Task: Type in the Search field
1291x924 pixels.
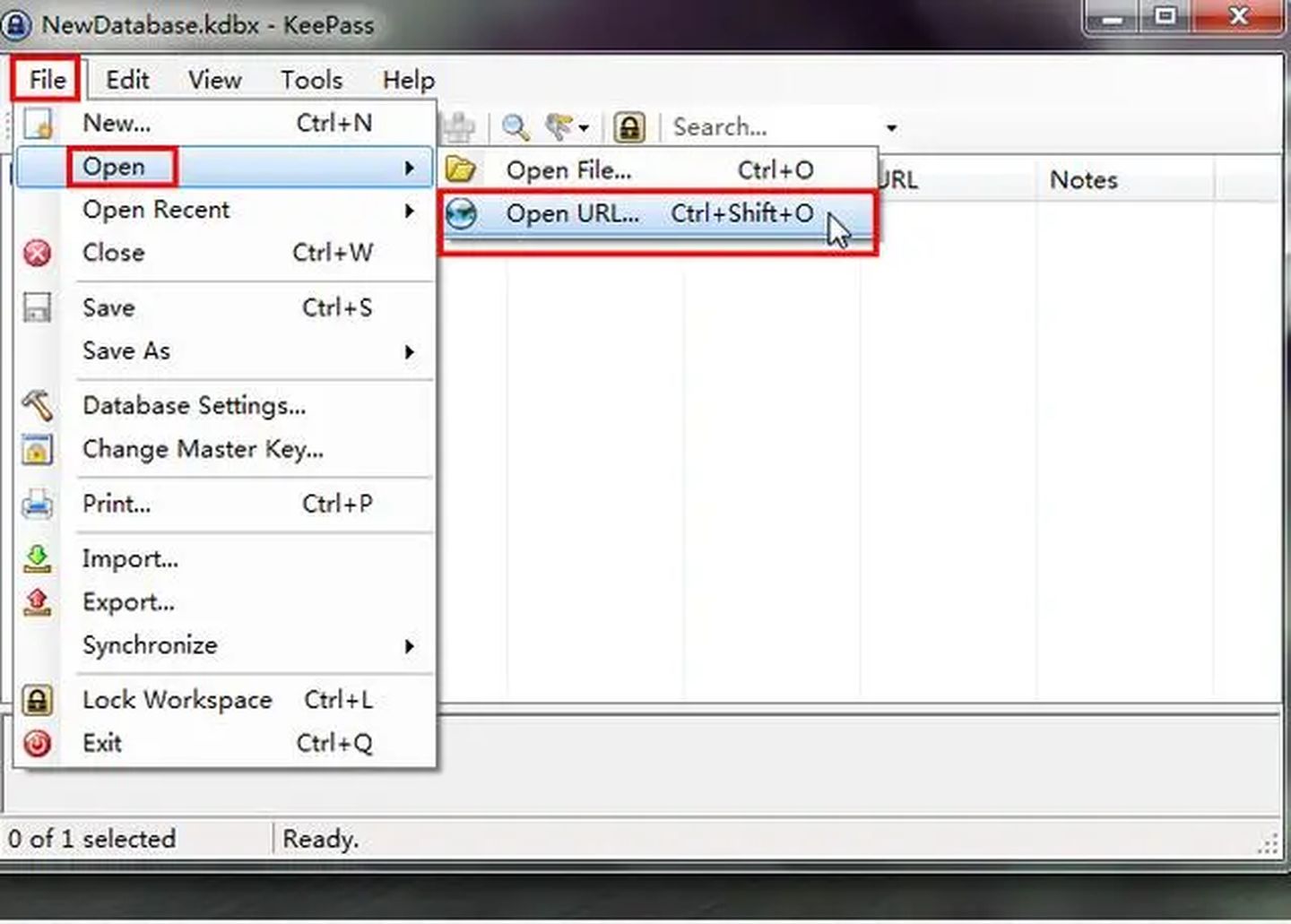Action: (x=771, y=127)
